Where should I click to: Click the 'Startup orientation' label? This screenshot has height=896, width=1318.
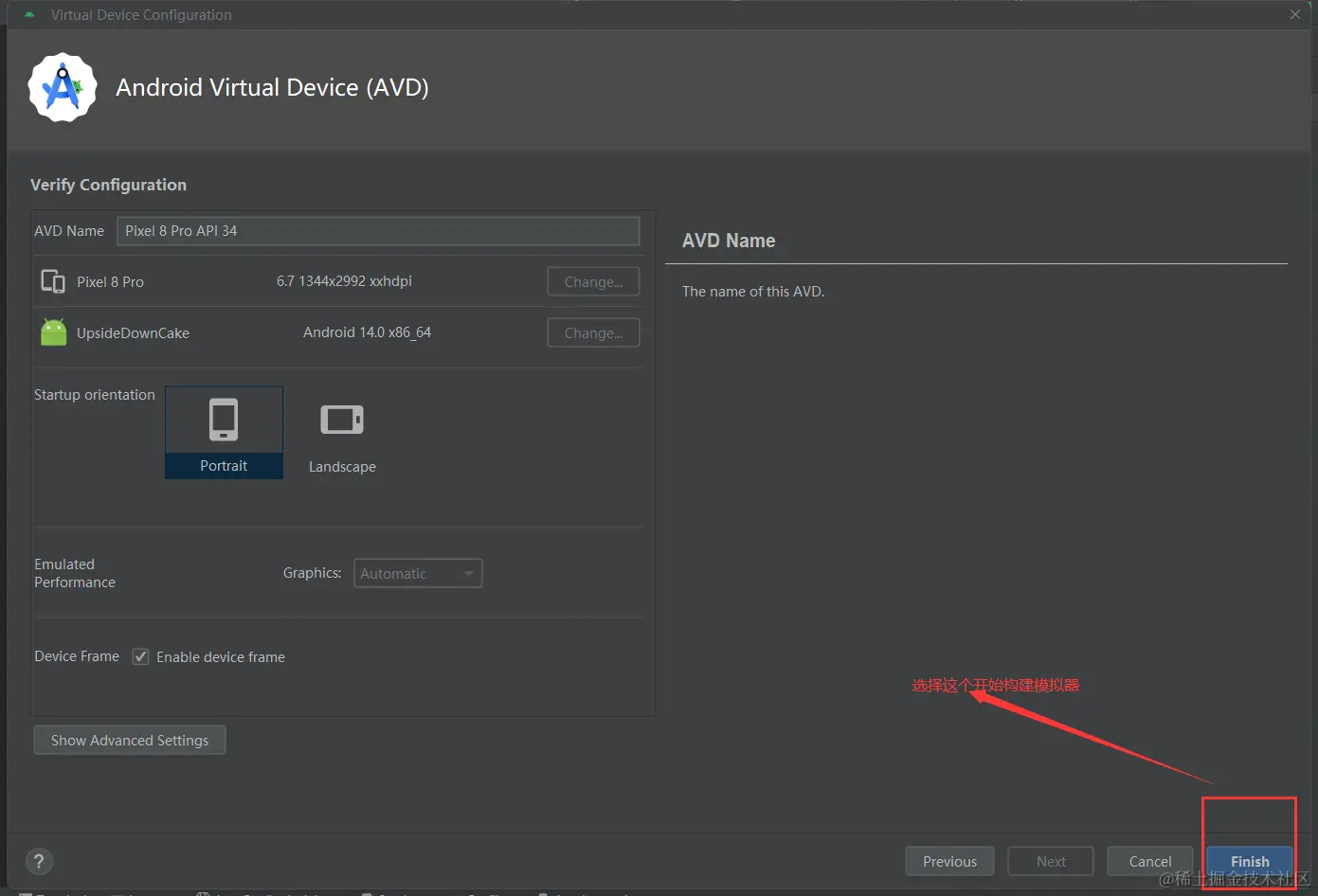click(95, 395)
